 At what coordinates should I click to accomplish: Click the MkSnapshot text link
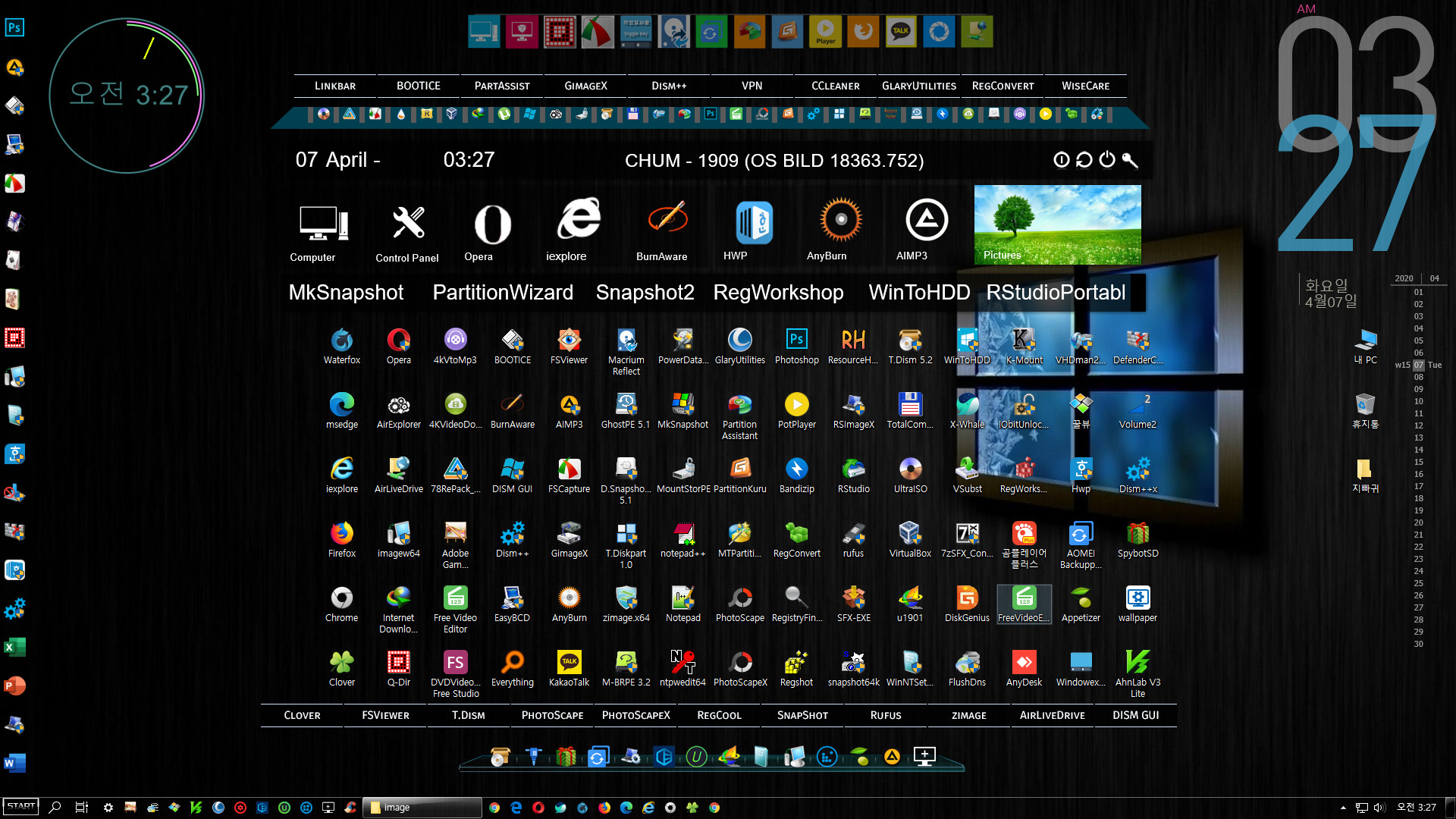click(x=346, y=293)
